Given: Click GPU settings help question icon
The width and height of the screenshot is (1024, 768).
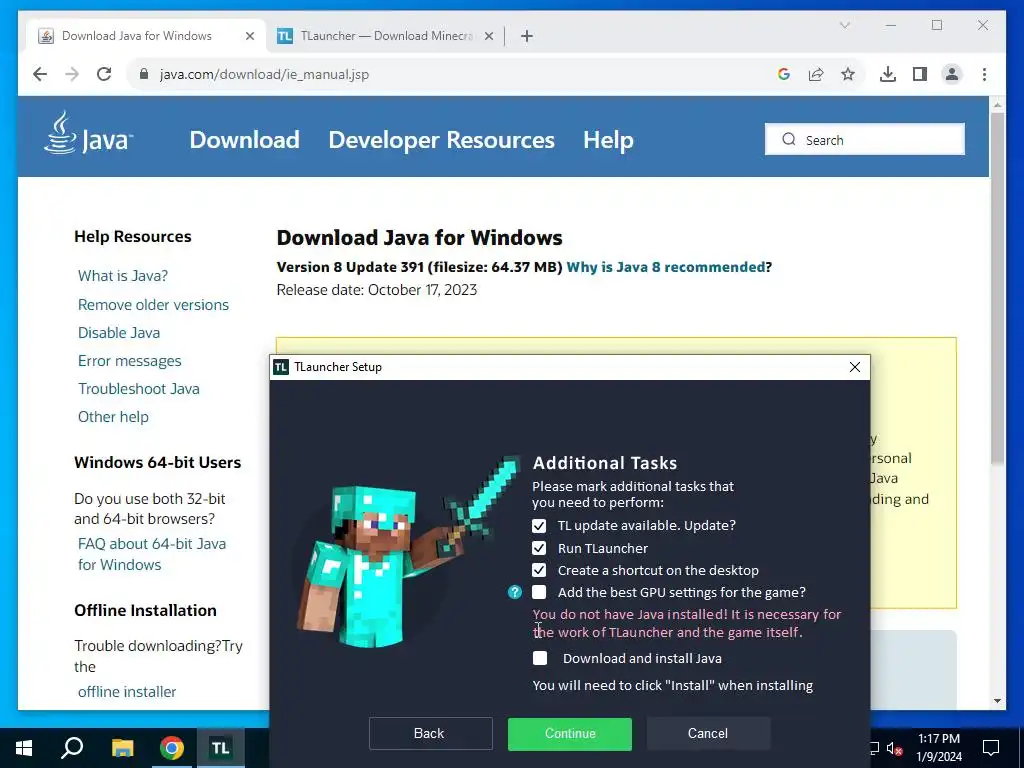Looking at the screenshot, I should [x=515, y=592].
